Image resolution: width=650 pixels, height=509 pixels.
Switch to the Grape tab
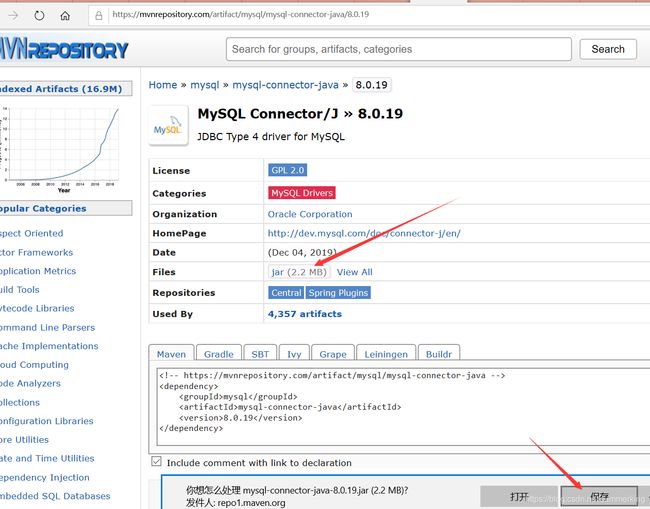click(x=333, y=354)
